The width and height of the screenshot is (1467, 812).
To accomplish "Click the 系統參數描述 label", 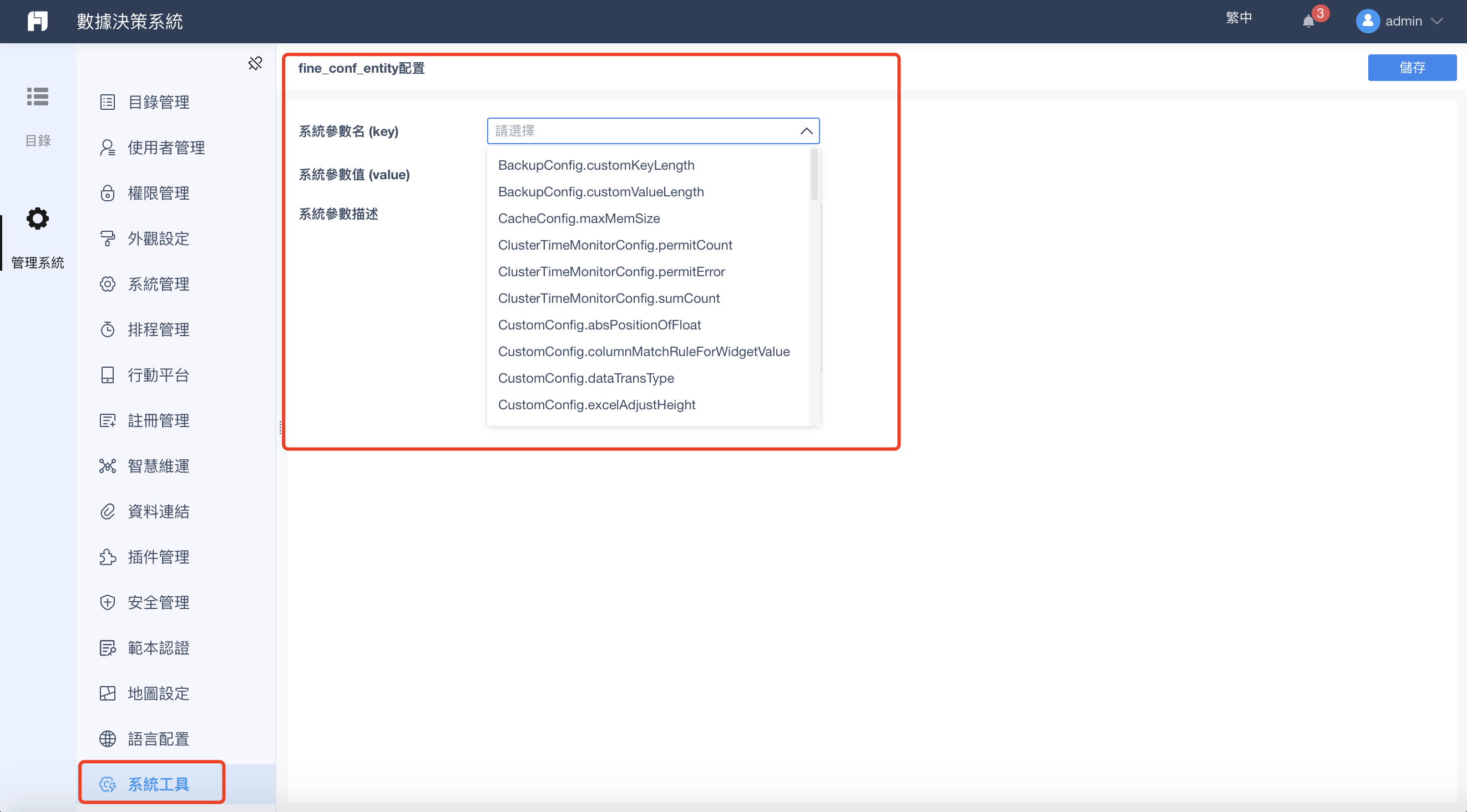I will point(338,214).
